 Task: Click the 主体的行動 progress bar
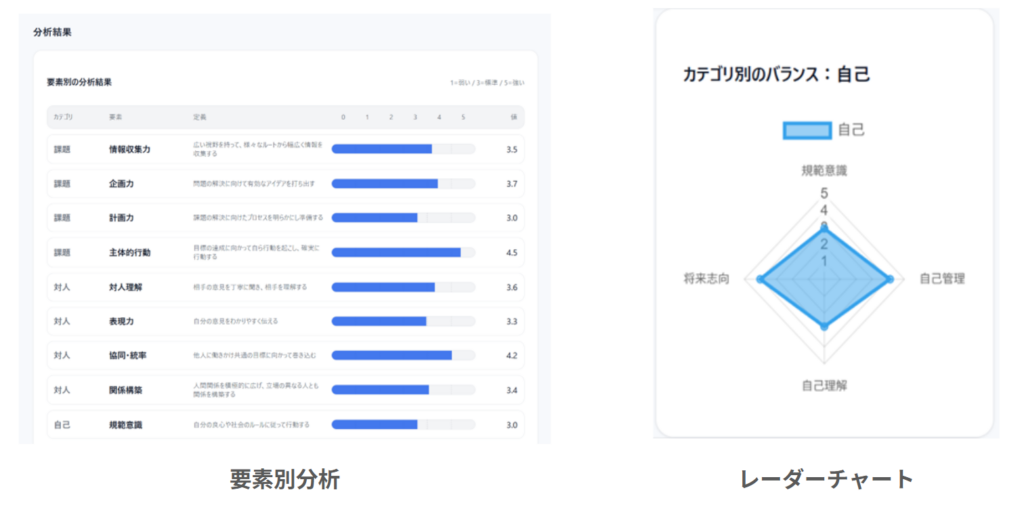click(402, 252)
